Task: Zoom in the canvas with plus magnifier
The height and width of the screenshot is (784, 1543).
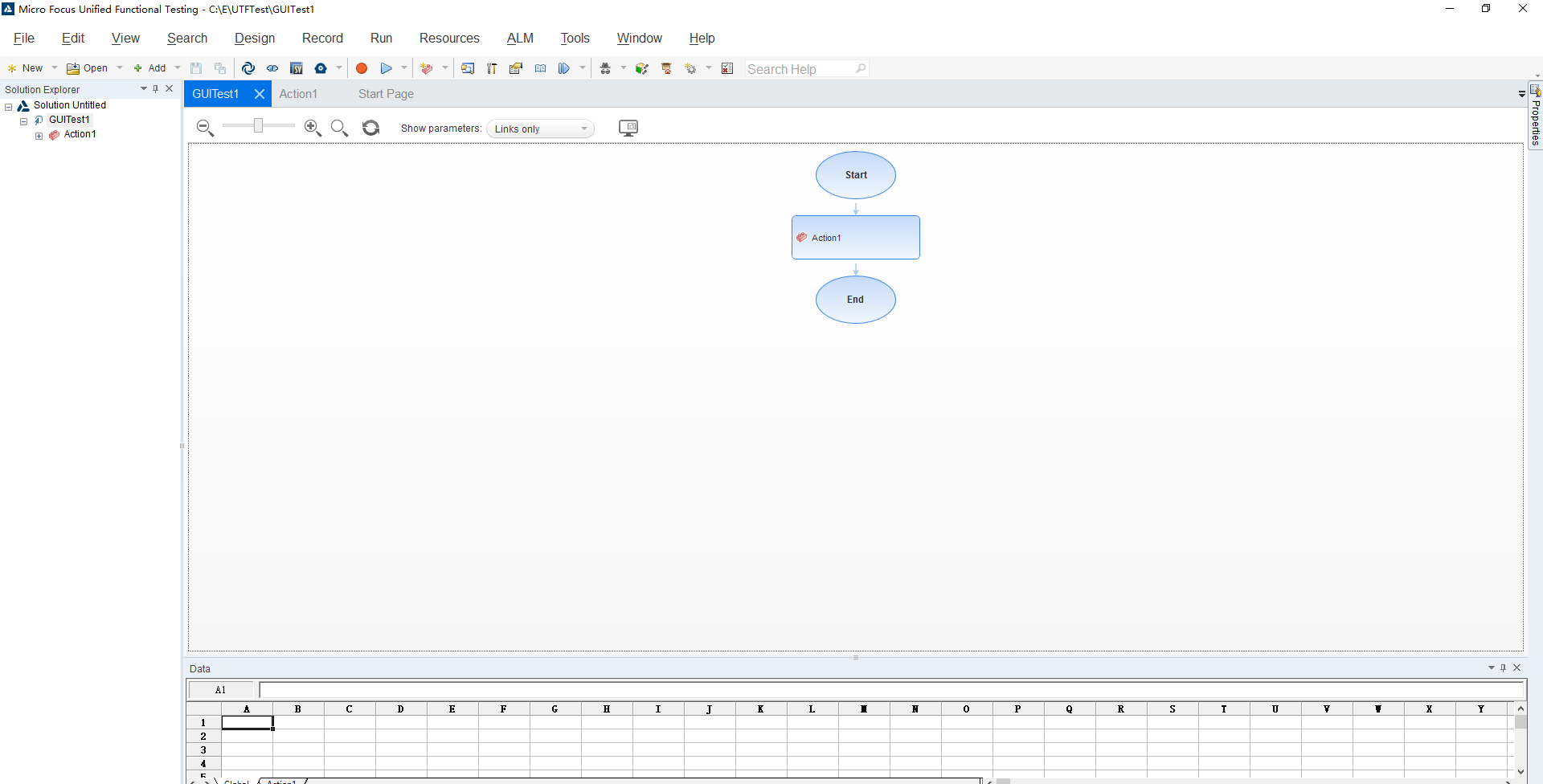Action: click(313, 128)
